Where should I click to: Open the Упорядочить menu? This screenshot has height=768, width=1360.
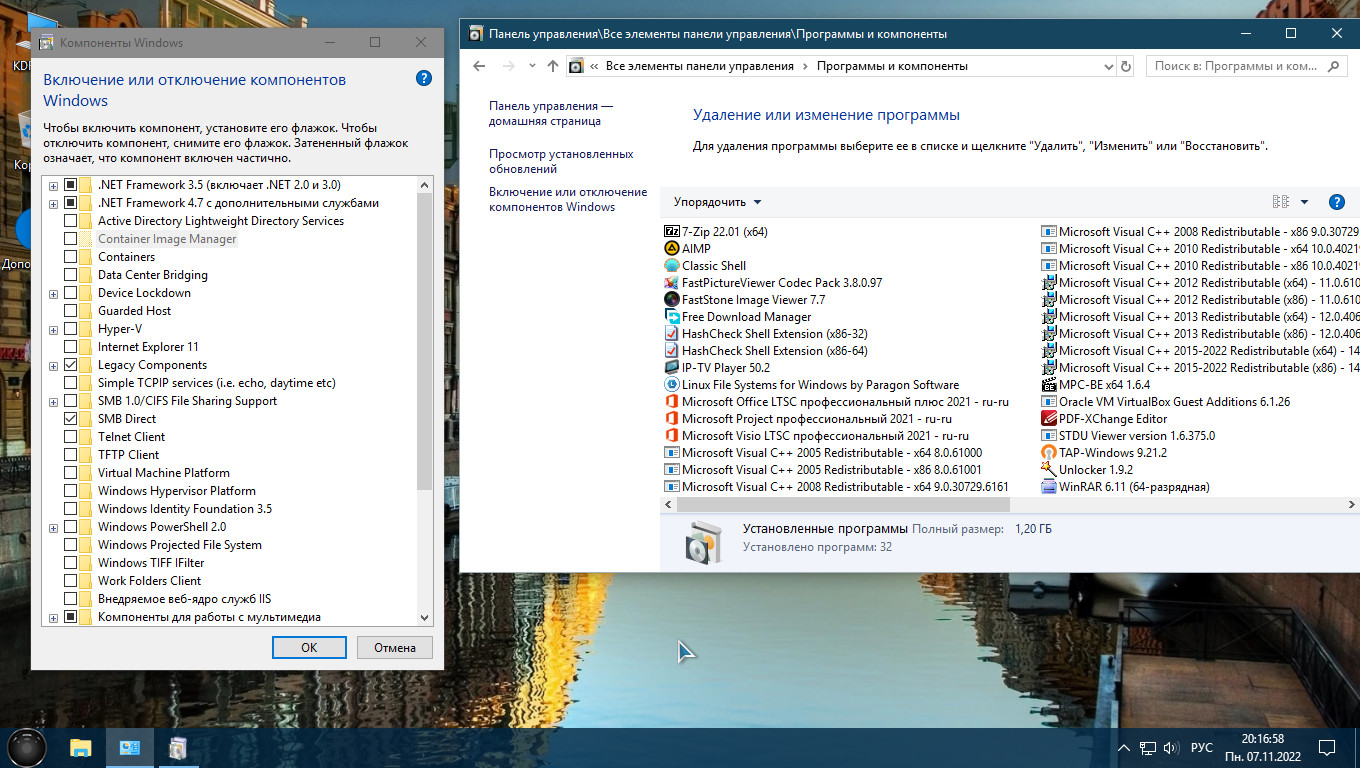717,202
